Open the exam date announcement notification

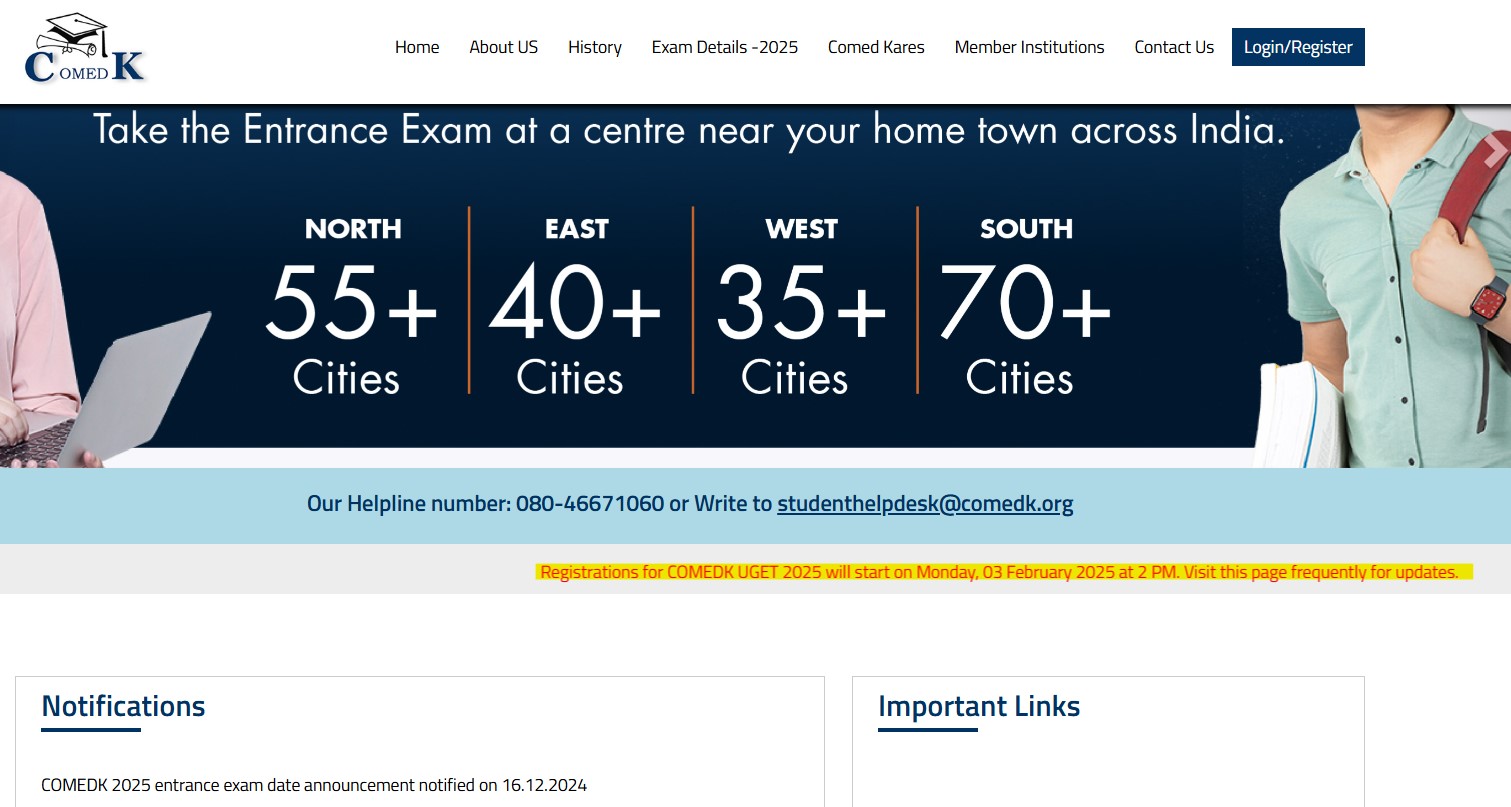point(315,785)
